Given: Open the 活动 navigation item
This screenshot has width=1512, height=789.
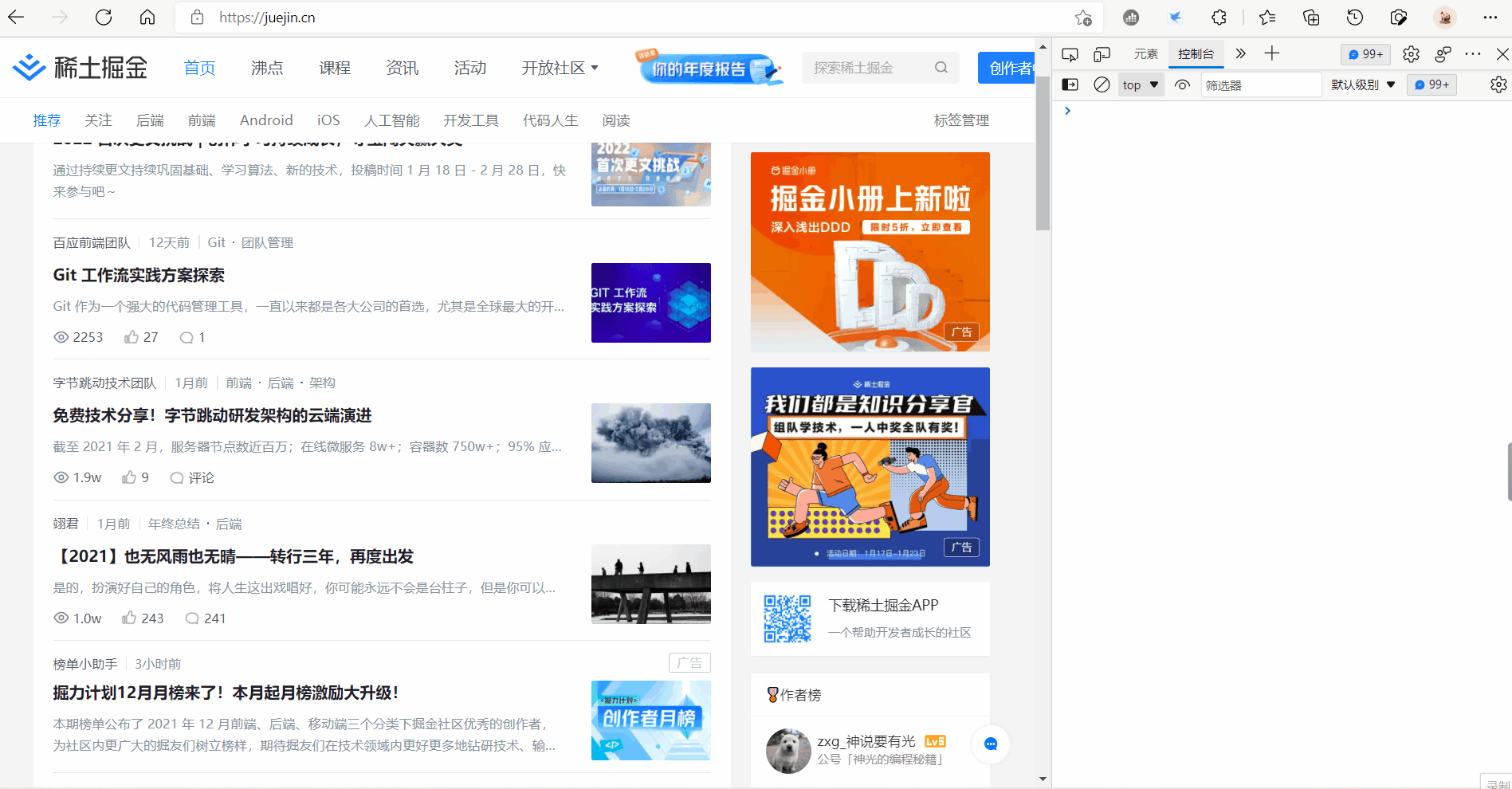Looking at the screenshot, I should click(470, 68).
